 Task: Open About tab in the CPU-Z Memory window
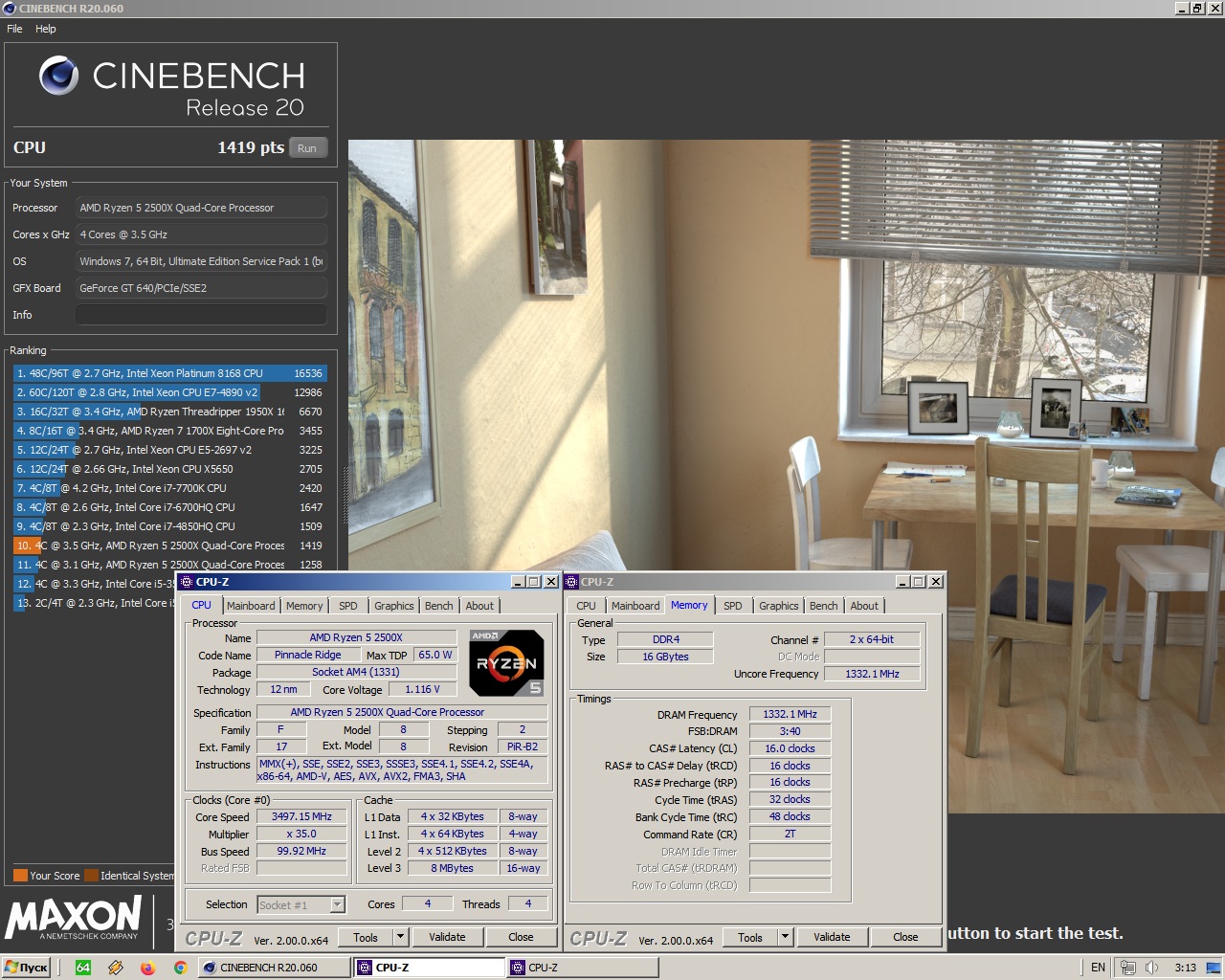(x=864, y=606)
